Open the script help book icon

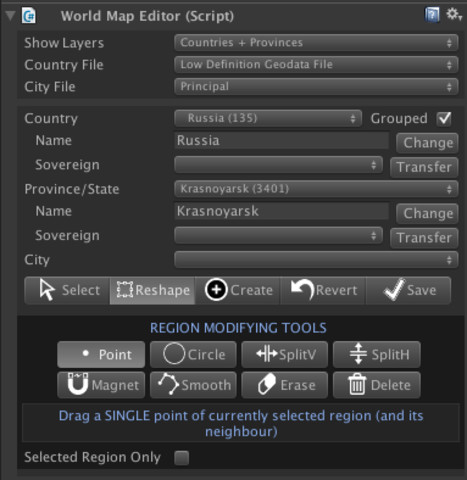pyautogui.click(x=432, y=15)
